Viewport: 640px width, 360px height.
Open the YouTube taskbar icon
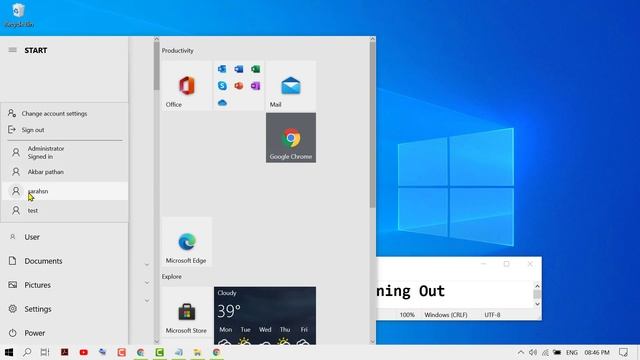[x=84, y=352]
